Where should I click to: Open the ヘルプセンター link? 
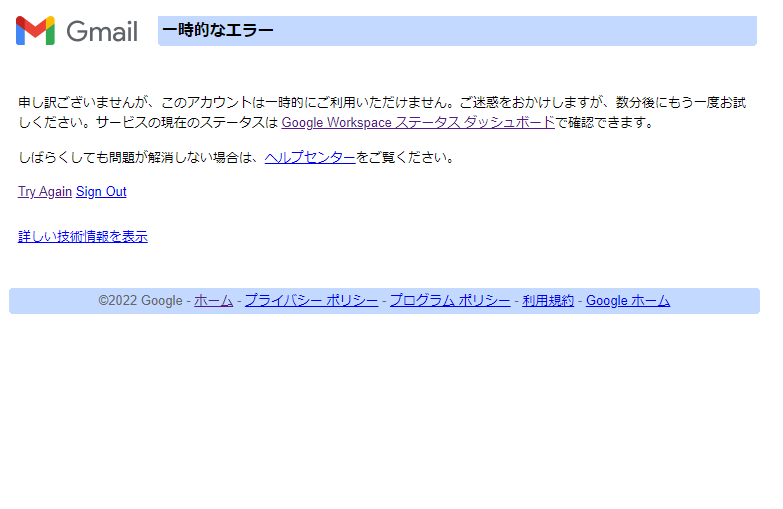[x=310, y=157]
